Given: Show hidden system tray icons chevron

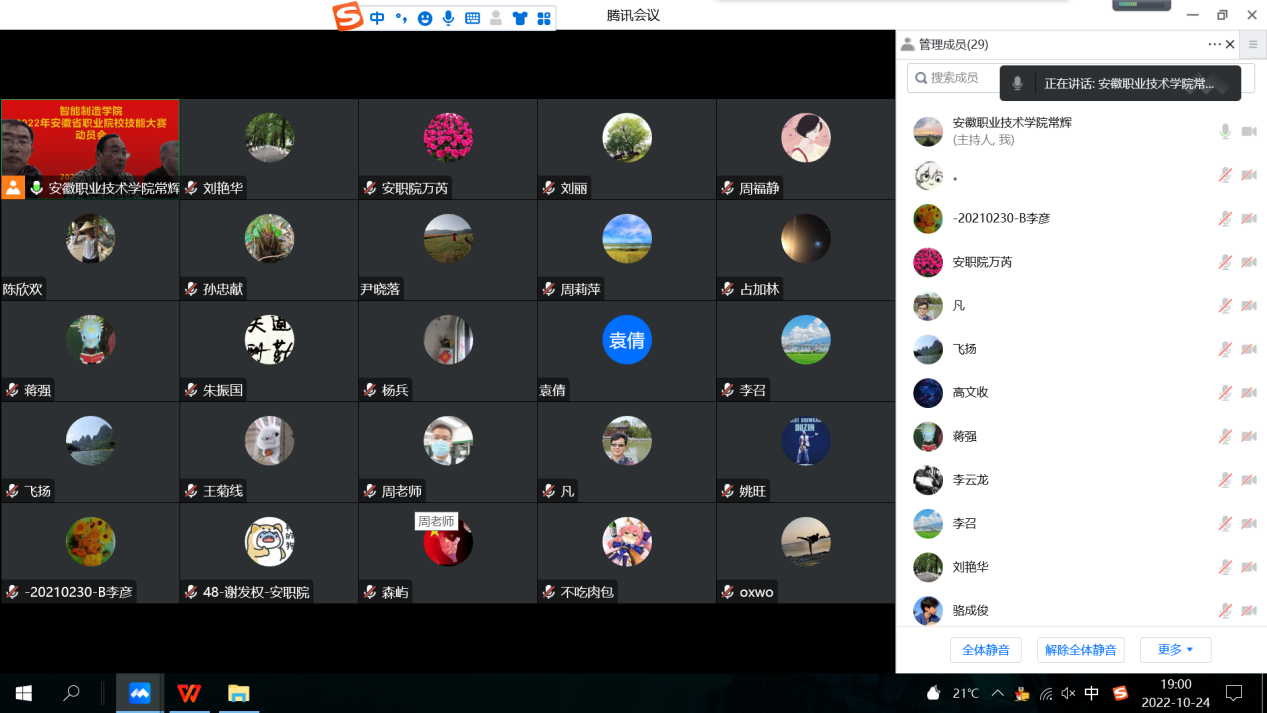Looking at the screenshot, I should point(997,693).
